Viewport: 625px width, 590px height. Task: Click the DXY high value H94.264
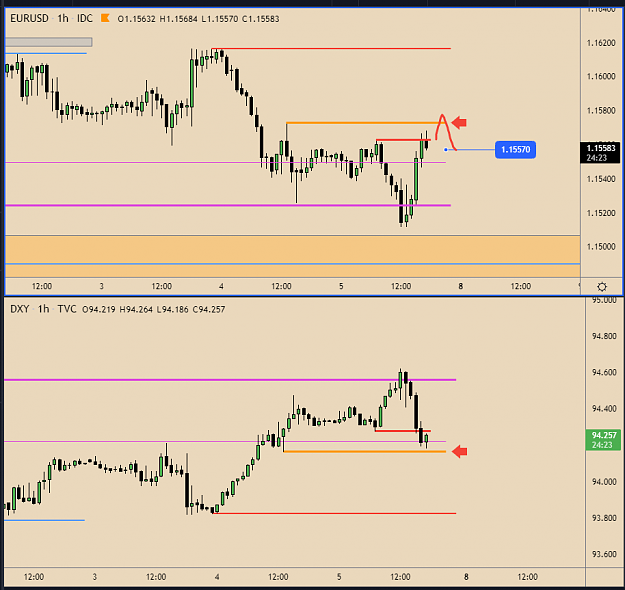pos(136,309)
